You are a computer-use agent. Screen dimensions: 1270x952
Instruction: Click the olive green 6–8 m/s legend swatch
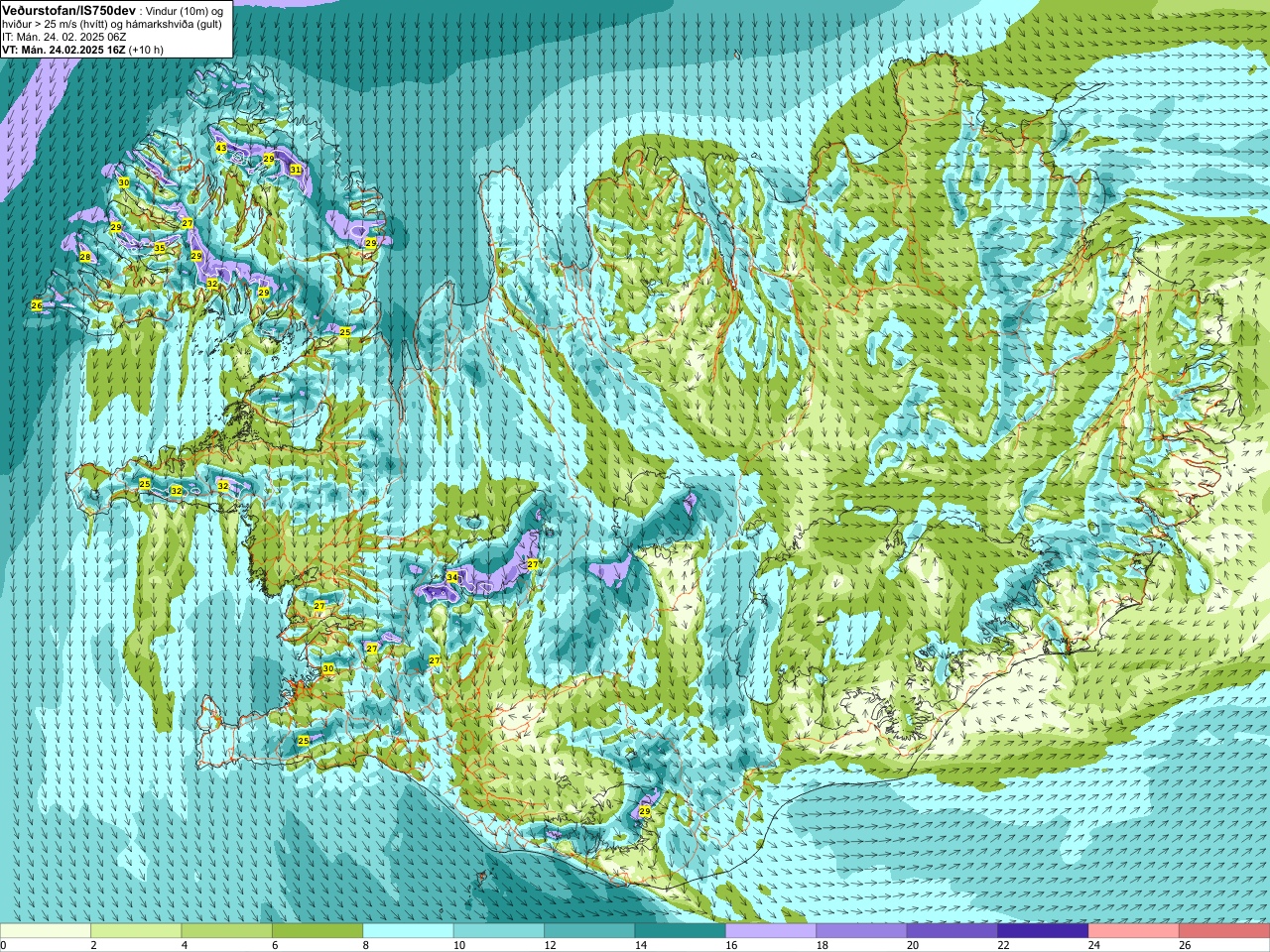(317, 931)
